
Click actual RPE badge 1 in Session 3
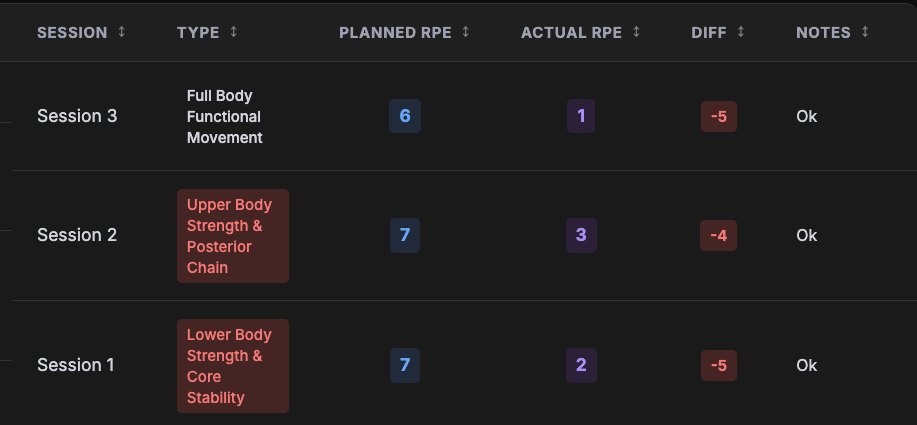coord(581,116)
